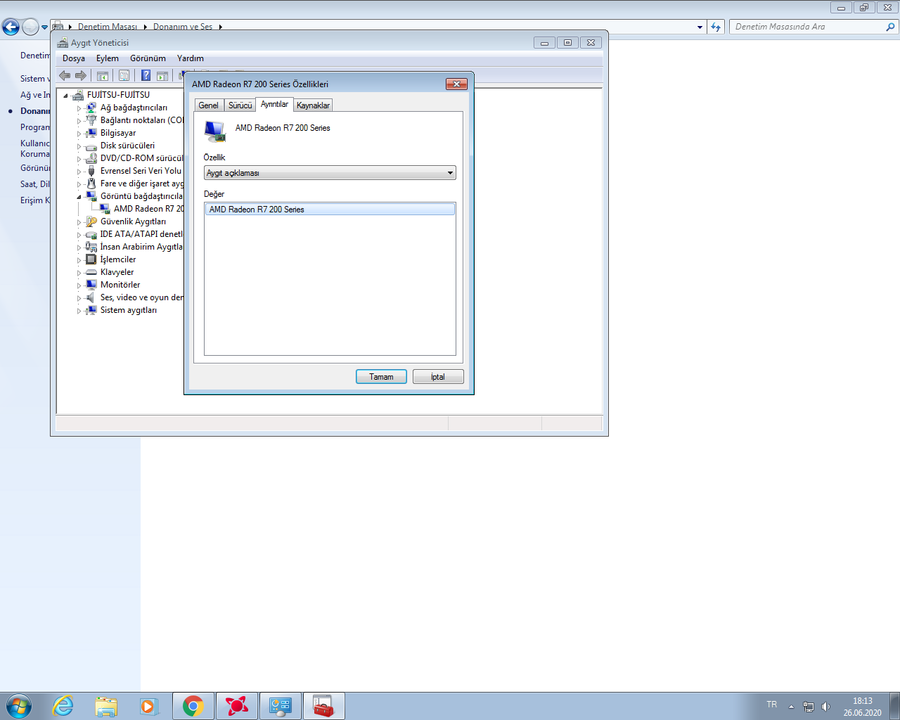This screenshot has width=900, height=720.
Task: Select the Fare ve diğer işaret tree item
Action: point(142,184)
